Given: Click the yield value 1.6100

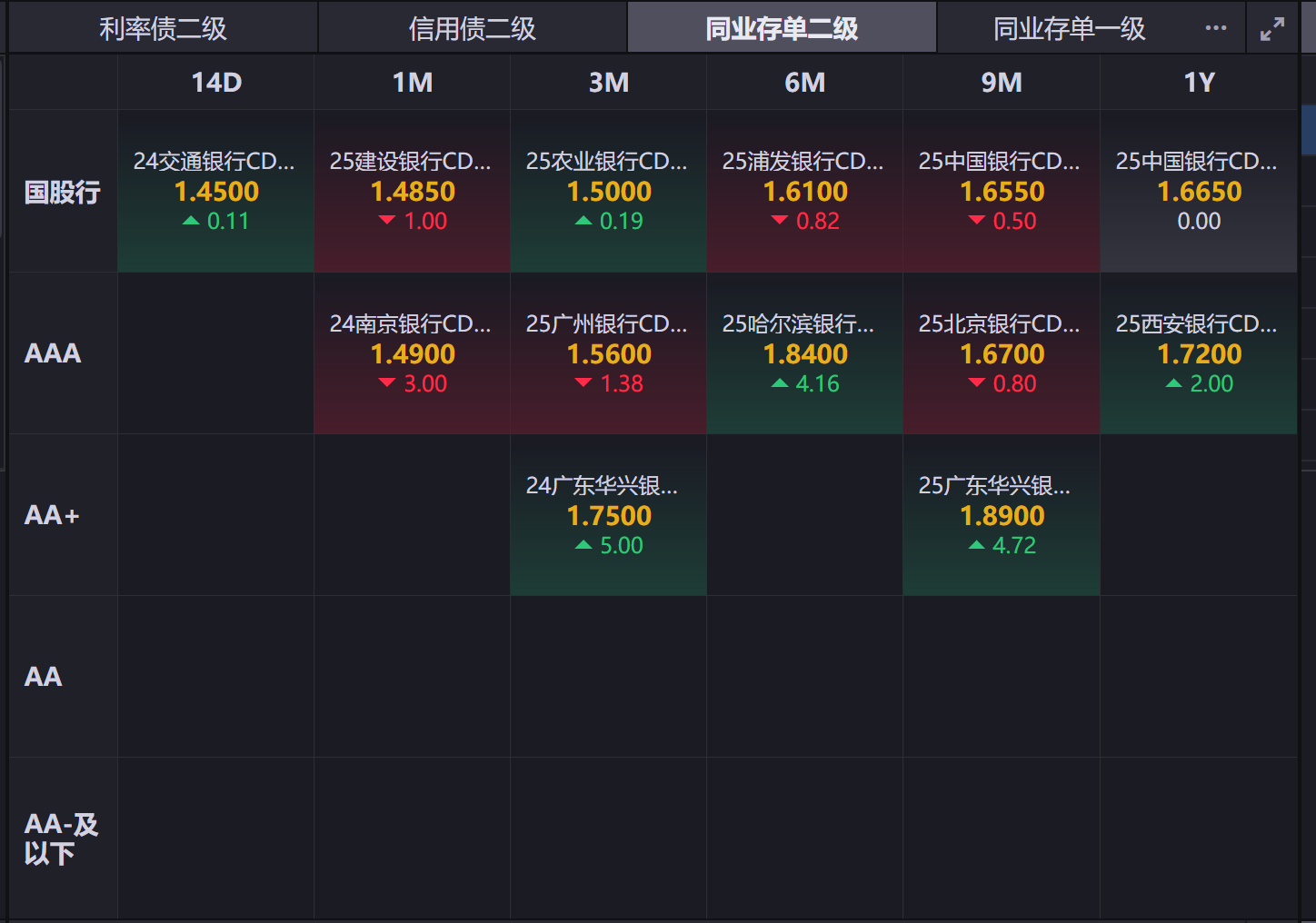Looking at the screenshot, I should click(805, 192).
